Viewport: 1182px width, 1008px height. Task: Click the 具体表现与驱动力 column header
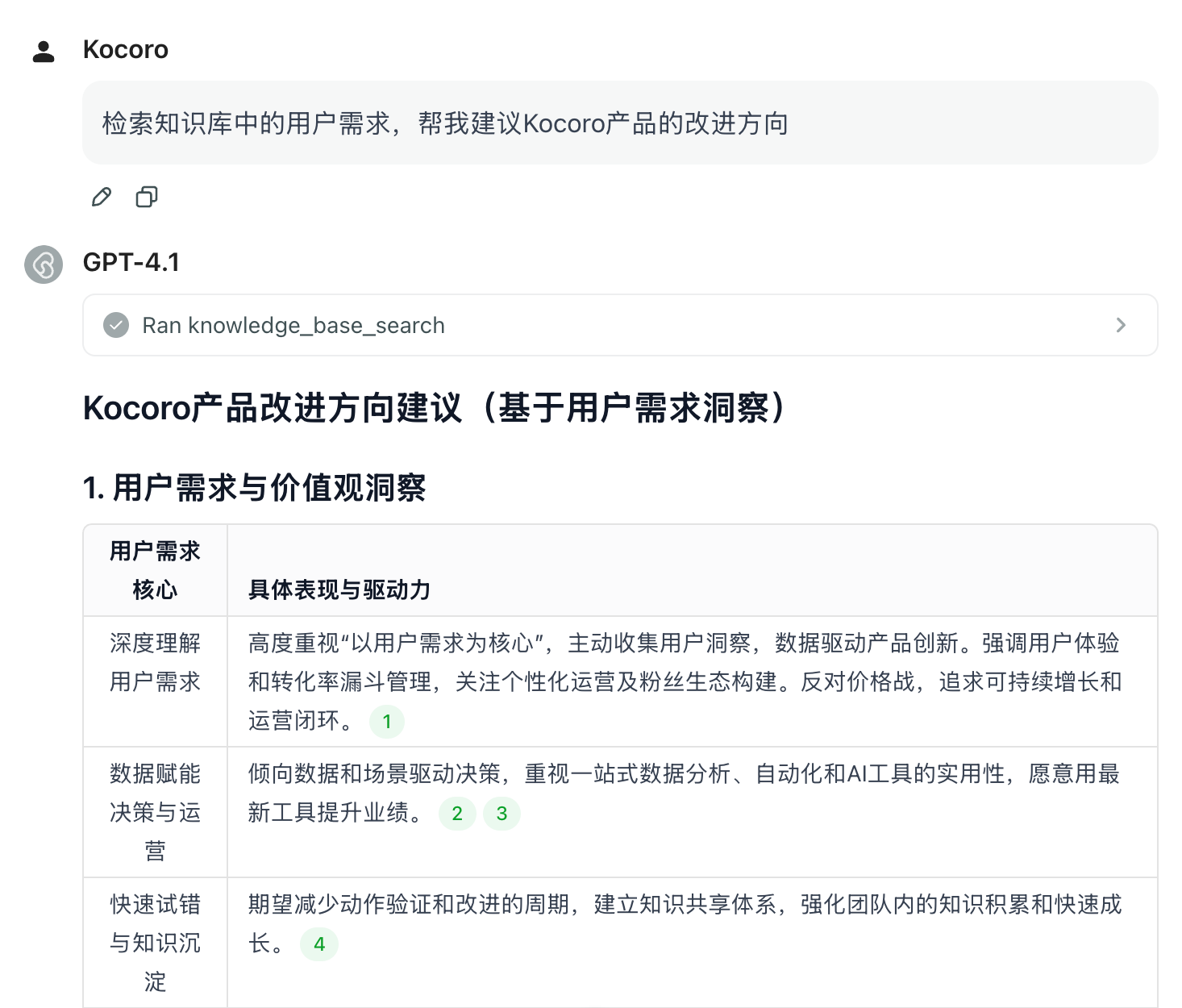[x=339, y=589]
